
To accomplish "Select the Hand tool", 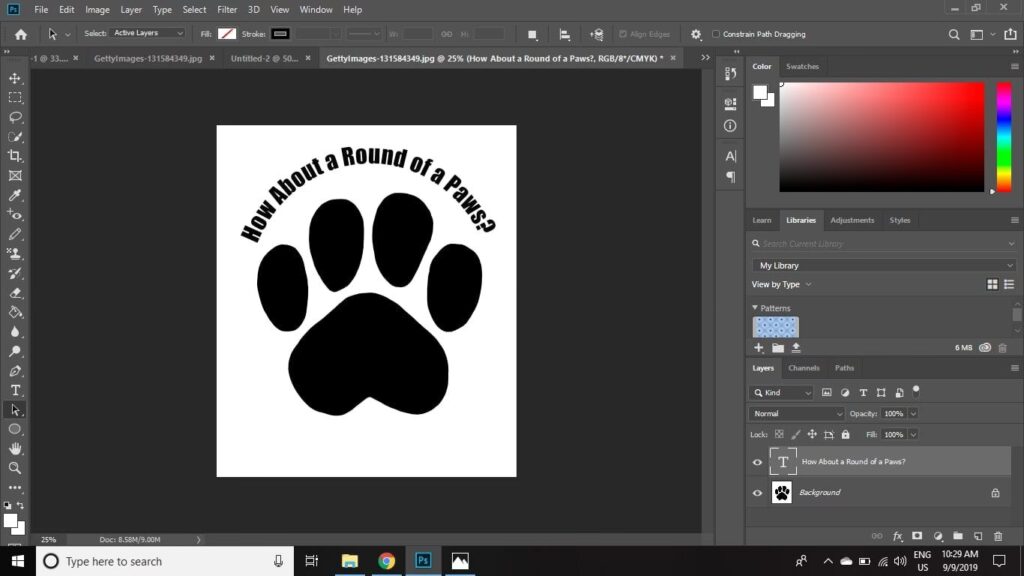I will [15, 449].
